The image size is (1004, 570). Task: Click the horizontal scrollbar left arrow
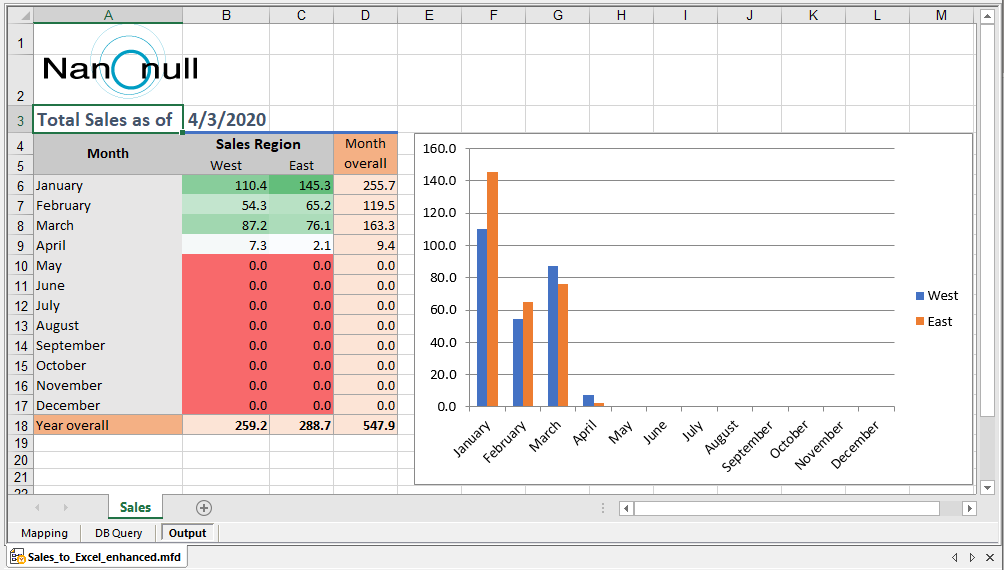(x=626, y=508)
